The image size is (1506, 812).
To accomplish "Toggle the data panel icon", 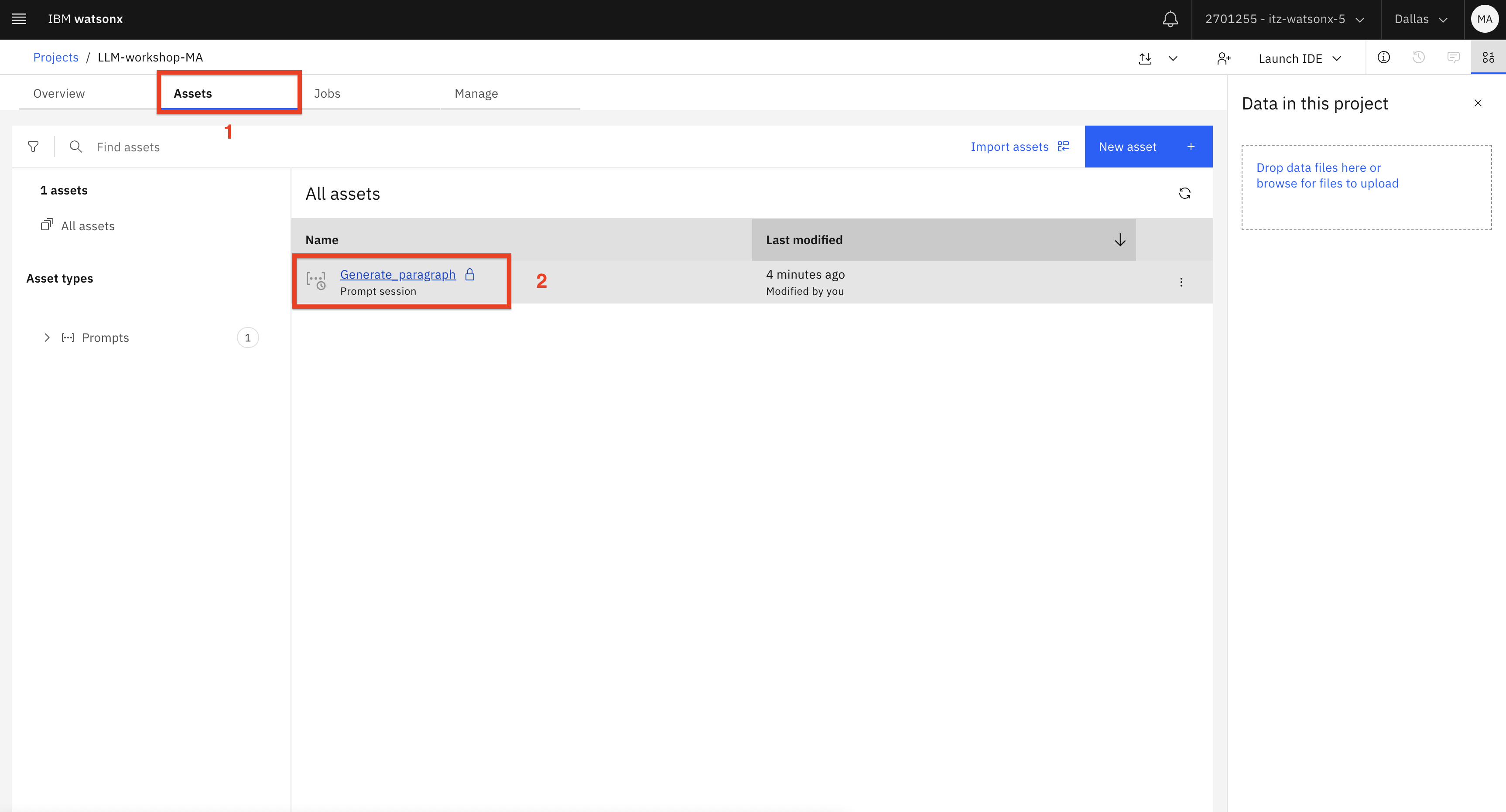I will coord(1489,57).
